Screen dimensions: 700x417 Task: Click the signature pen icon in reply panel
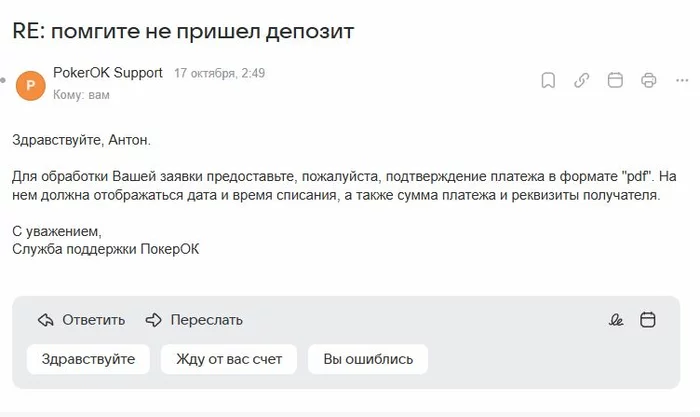tap(616, 320)
